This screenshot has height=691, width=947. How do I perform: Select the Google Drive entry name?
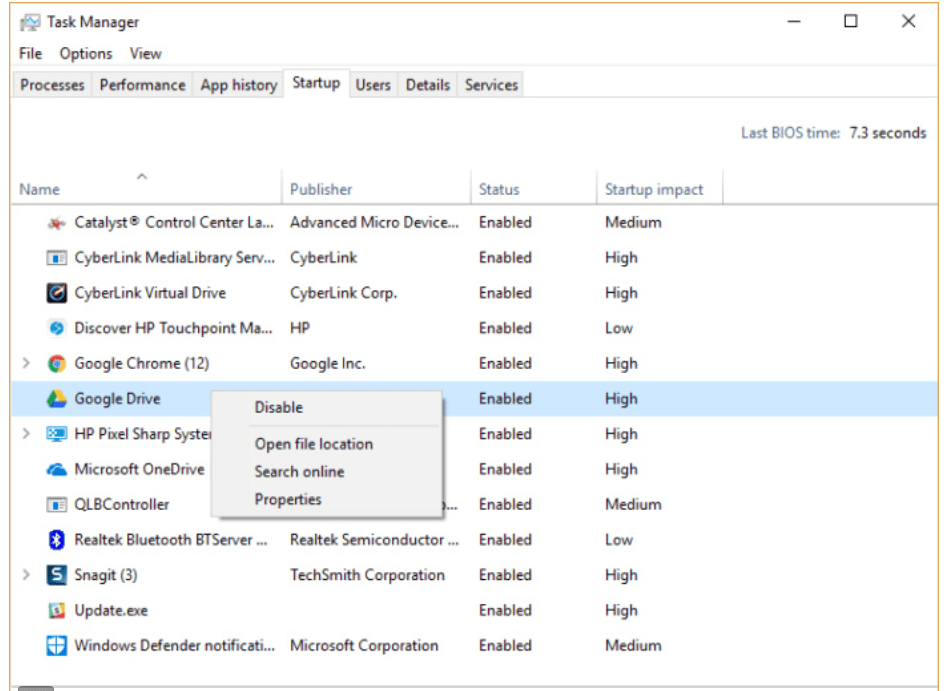117,399
